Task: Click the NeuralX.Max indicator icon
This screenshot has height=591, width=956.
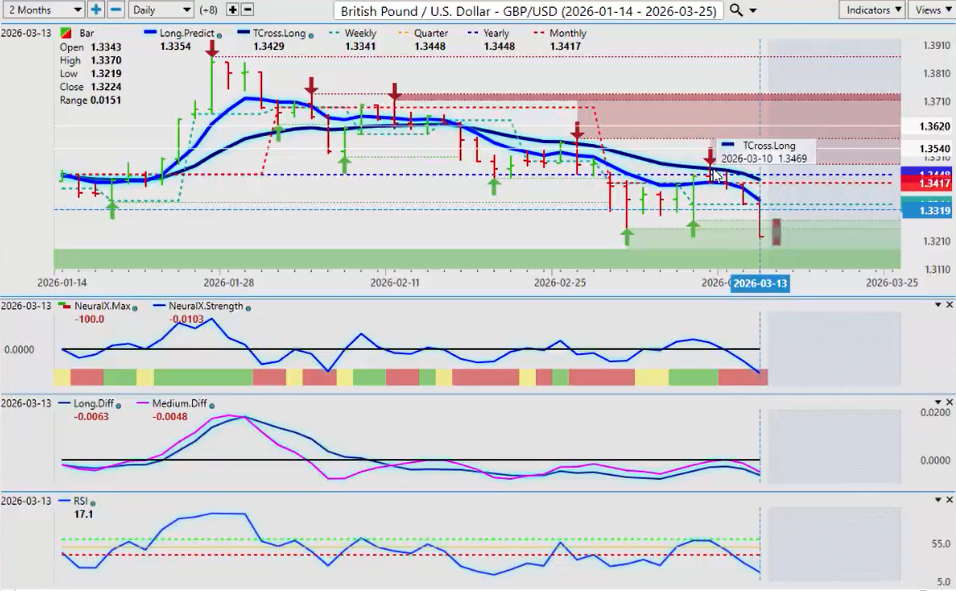Action: (66, 306)
